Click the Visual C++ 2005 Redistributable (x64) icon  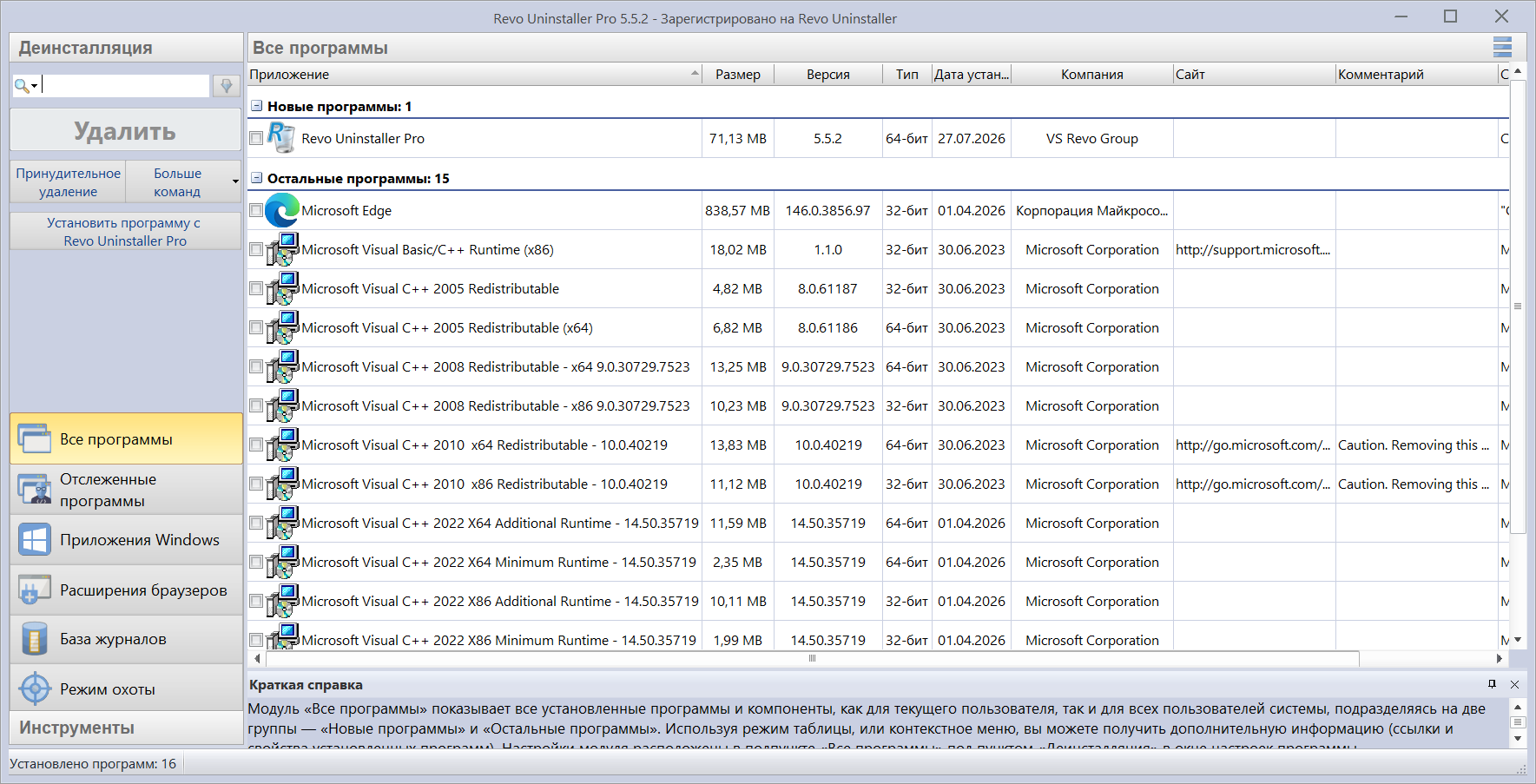[282, 327]
